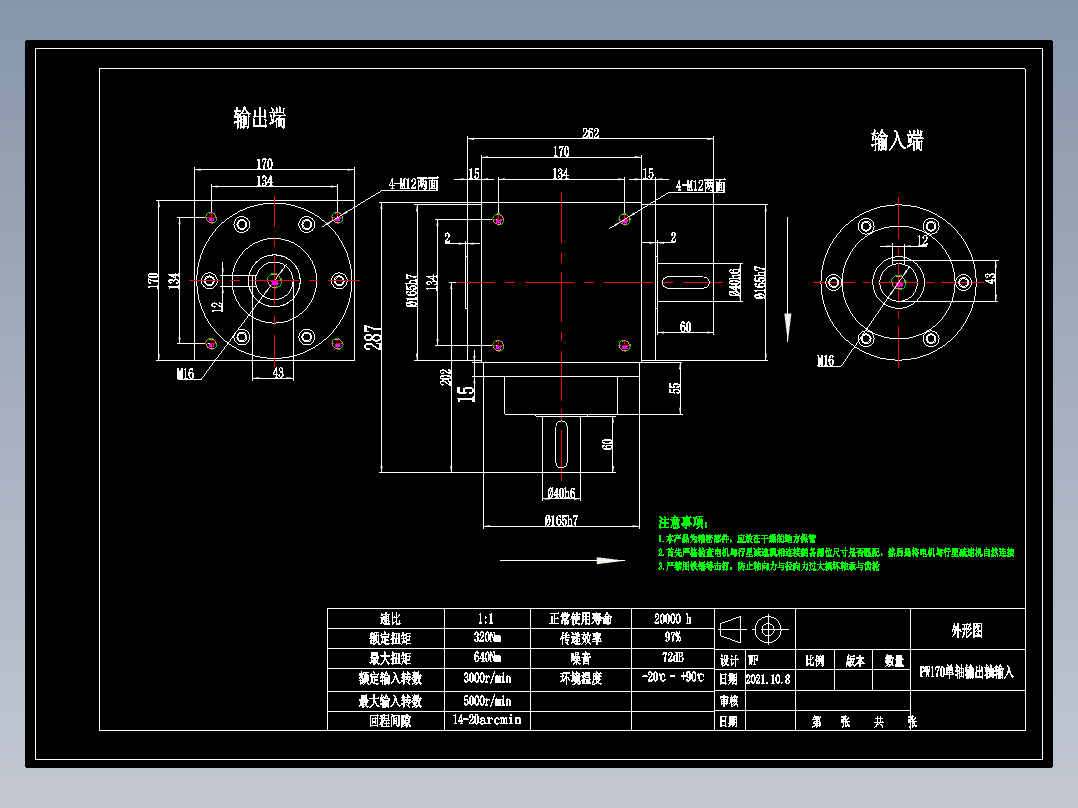The height and width of the screenshot is (808, 1078).
Task: Click the third-angle projection symbol
Action: (733, 630)
